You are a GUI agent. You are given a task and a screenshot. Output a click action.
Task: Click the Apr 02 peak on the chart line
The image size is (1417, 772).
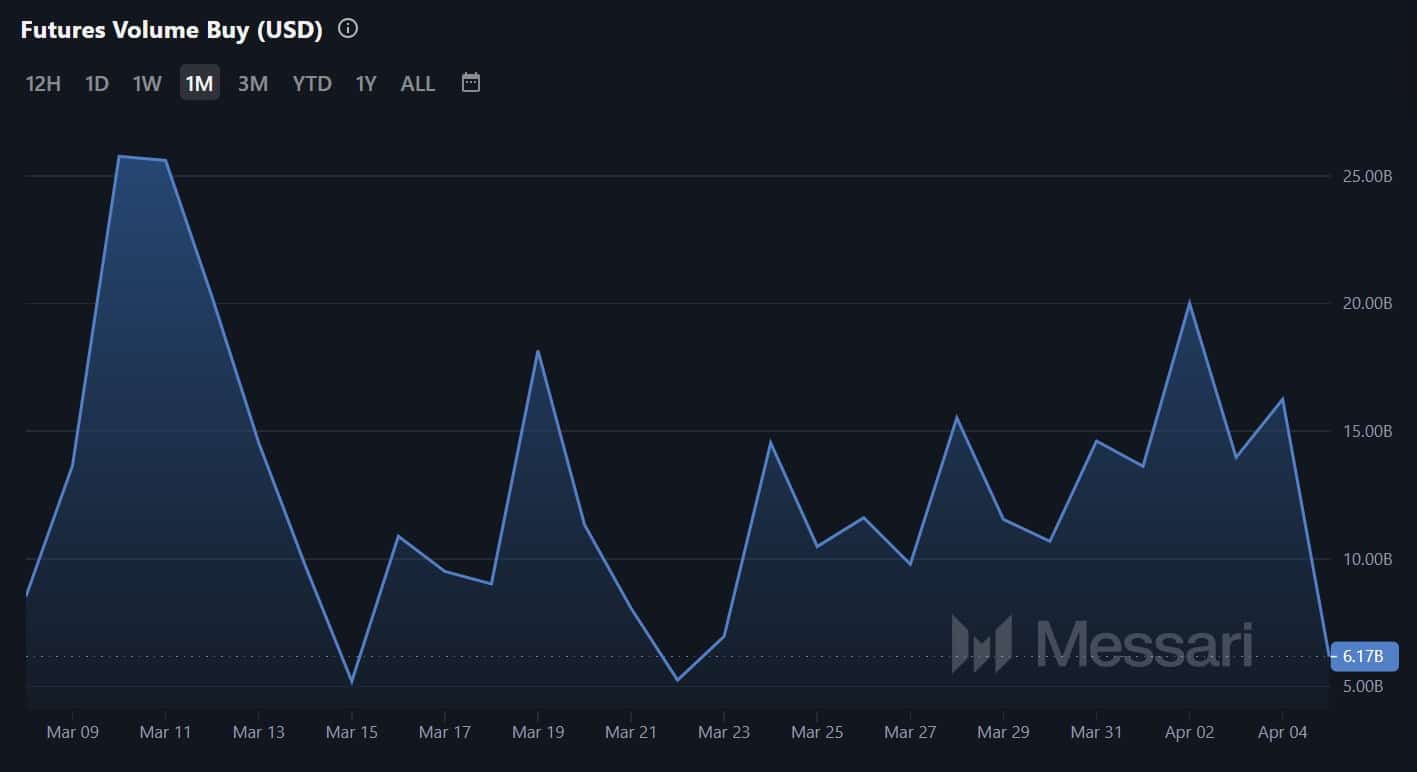(1189, 302)
